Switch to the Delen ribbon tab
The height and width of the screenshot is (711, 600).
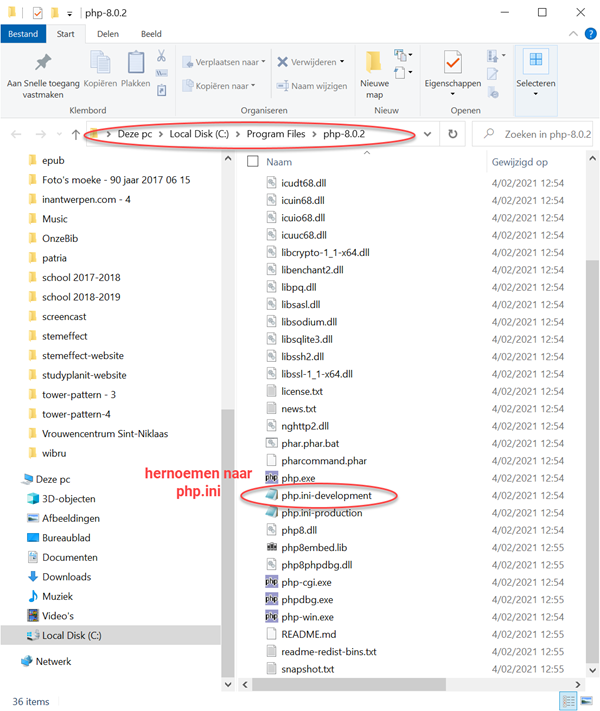[108, 34]
